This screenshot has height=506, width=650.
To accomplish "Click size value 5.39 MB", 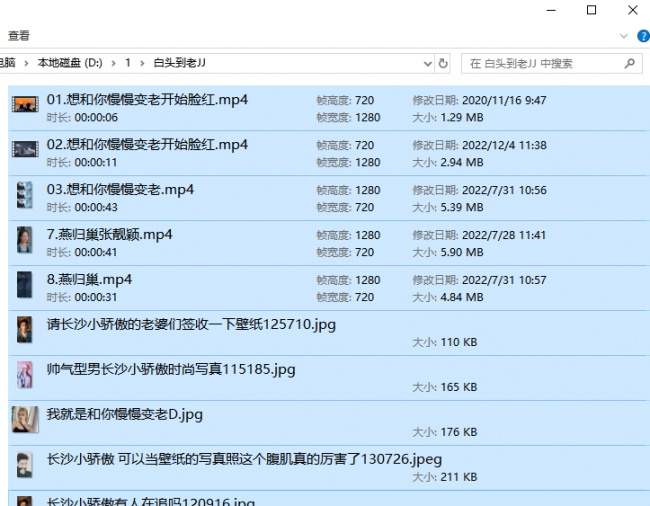I will (x=462, y=208).
